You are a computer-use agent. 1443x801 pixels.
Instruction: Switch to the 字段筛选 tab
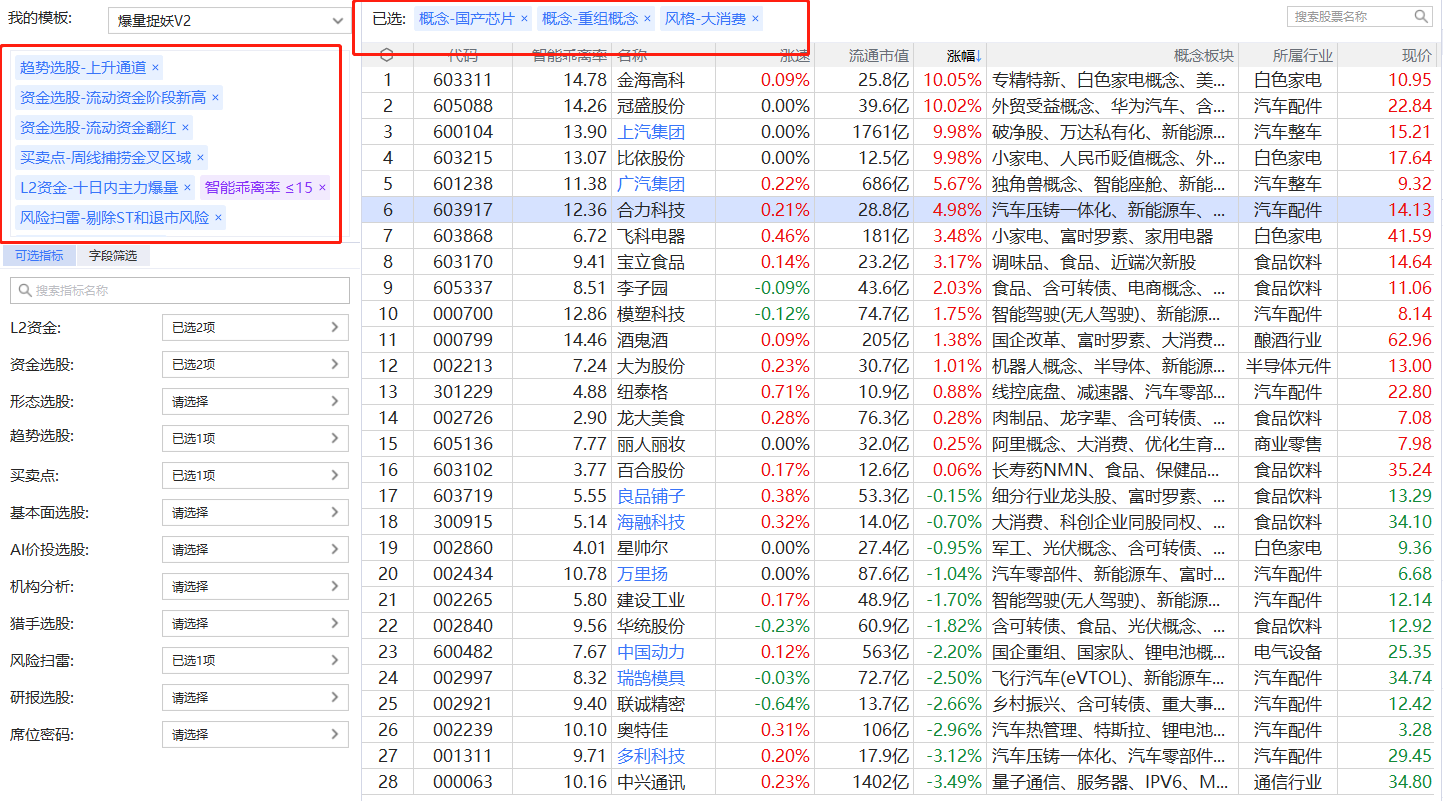(x=113, y=255)
